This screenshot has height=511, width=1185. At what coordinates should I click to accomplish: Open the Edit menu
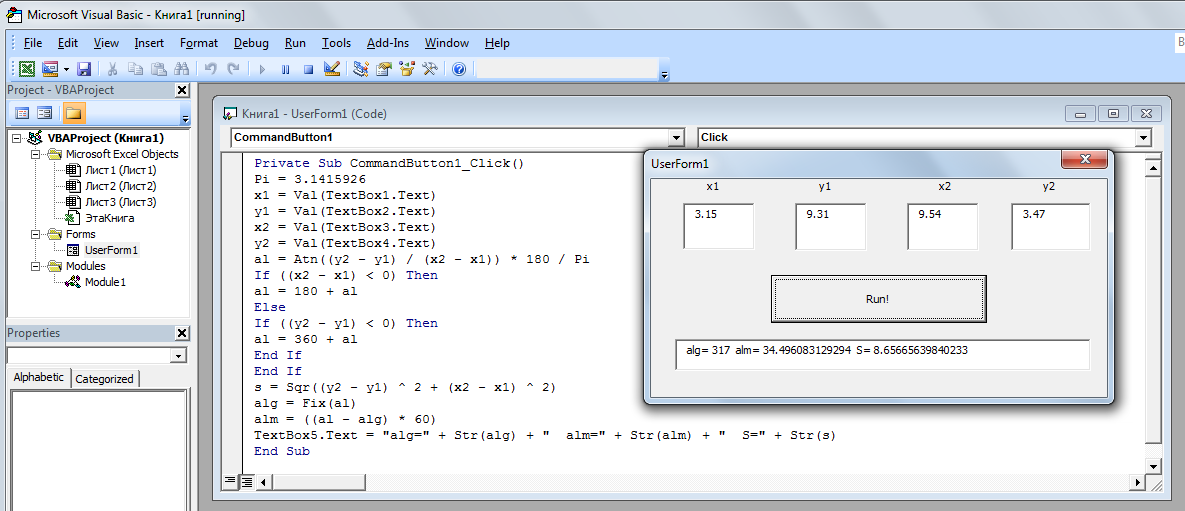point(68,43)
